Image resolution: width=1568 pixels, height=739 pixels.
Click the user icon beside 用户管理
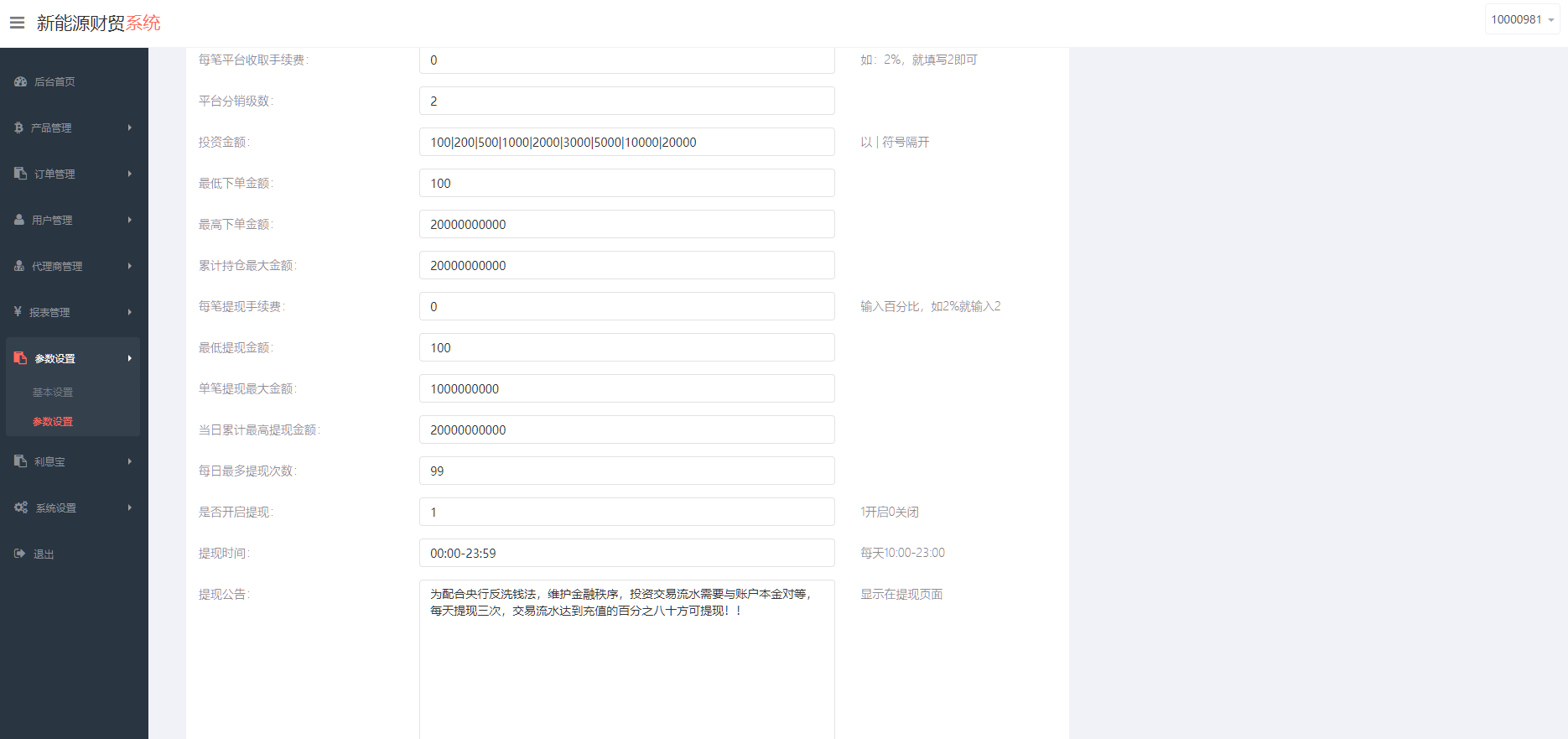click(19, 220)
